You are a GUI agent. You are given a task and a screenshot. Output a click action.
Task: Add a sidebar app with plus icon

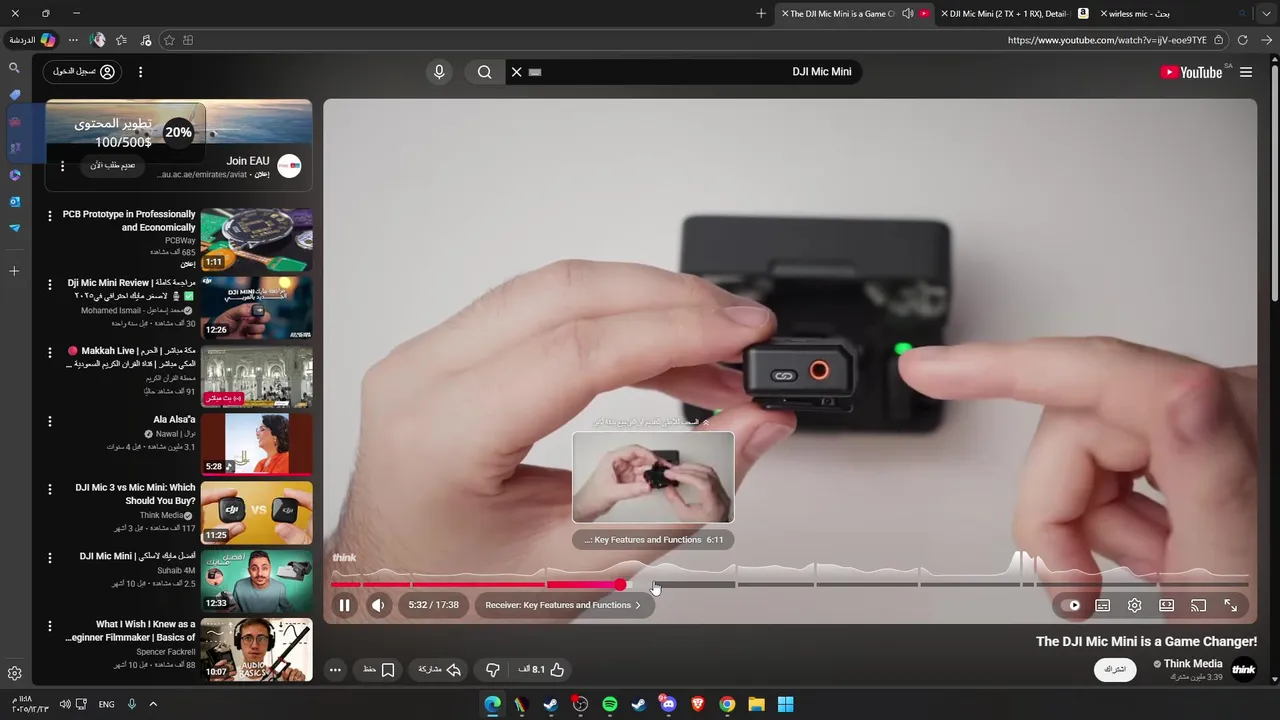pyautogui.click(x=14, y=271)
